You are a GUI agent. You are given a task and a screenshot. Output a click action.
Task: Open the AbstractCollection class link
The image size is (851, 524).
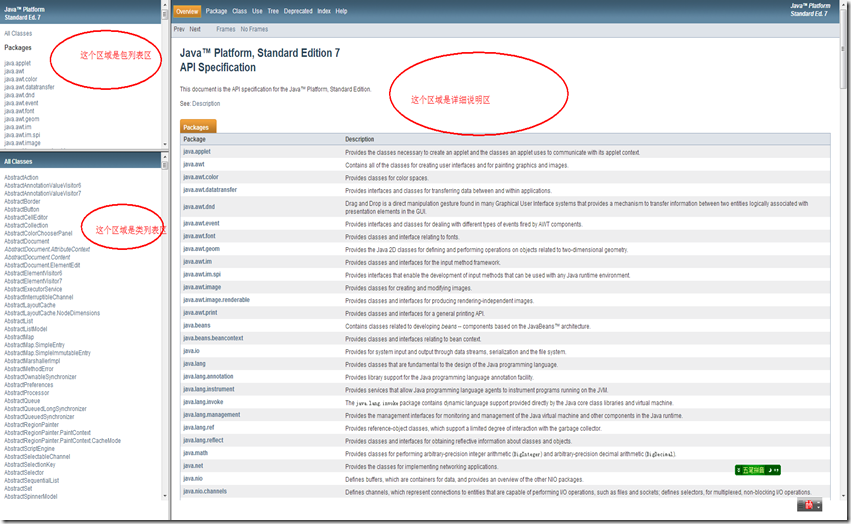pos(26,225)
